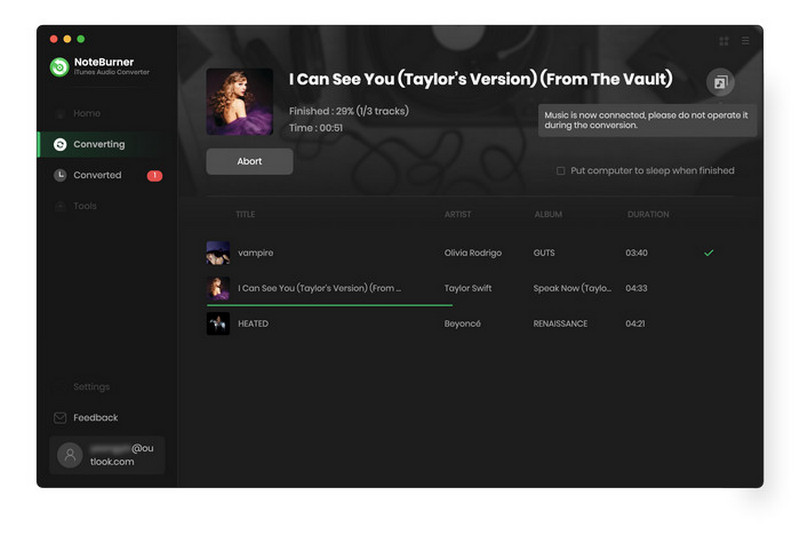This screenshot has width=800, height=536.
Task: Click the green track conversion progress bar
Action: click(329, 305)
